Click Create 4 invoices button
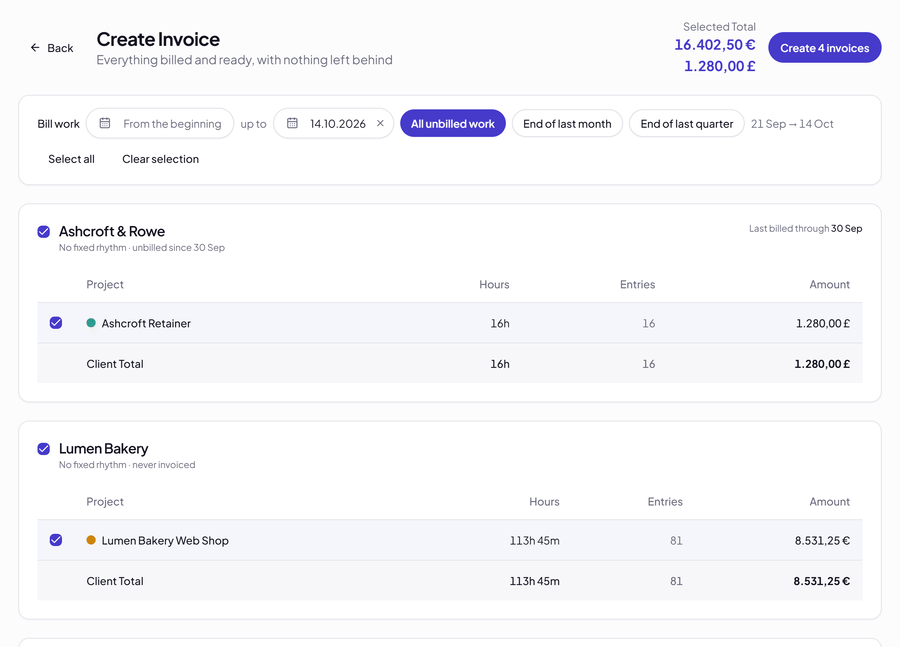900x647 pixels. (x=824, y=48)
